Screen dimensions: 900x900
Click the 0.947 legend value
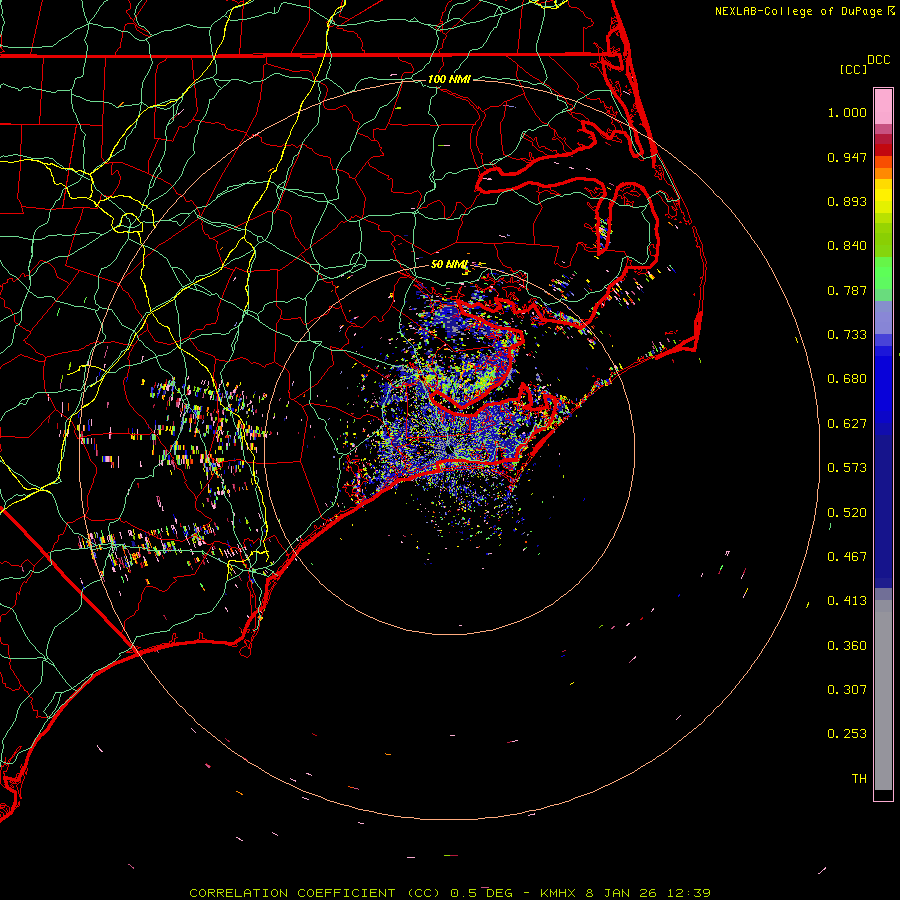coord(847,158)
